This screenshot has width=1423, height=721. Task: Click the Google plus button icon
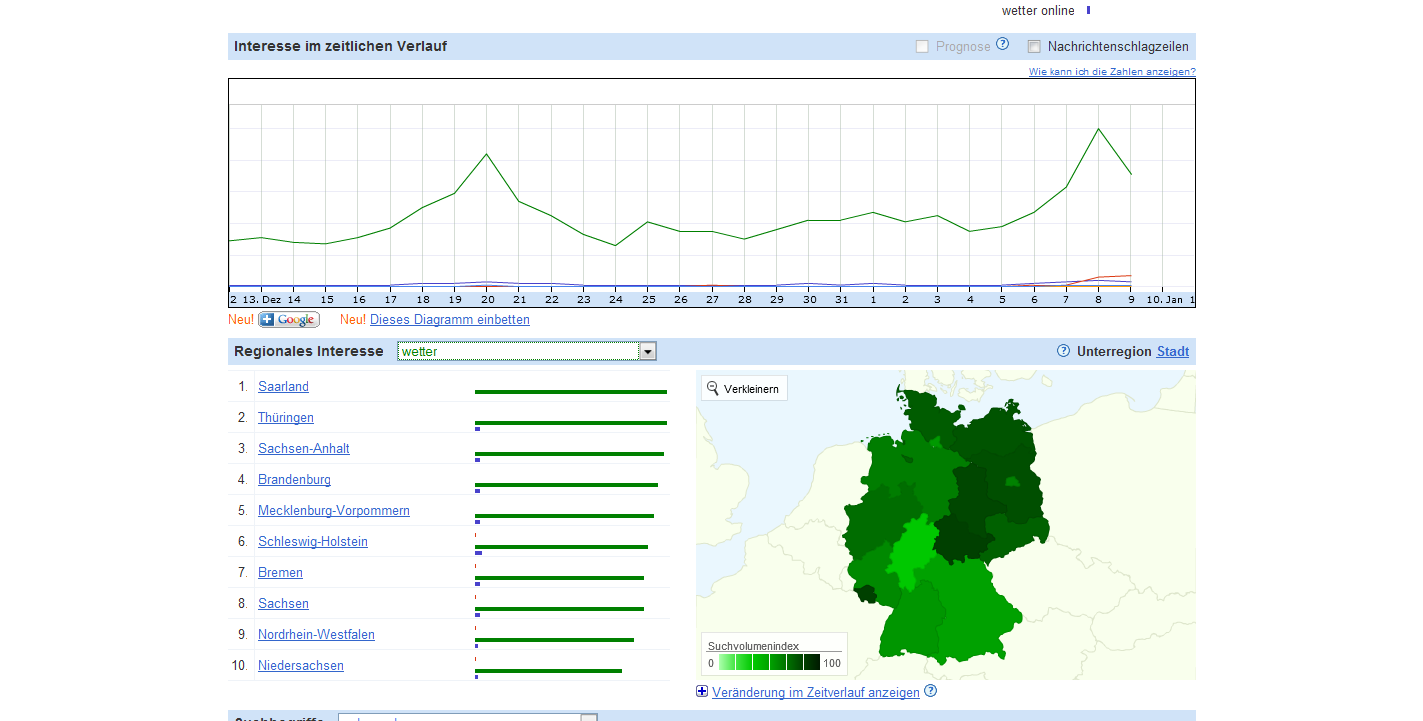tap(289, 320)
